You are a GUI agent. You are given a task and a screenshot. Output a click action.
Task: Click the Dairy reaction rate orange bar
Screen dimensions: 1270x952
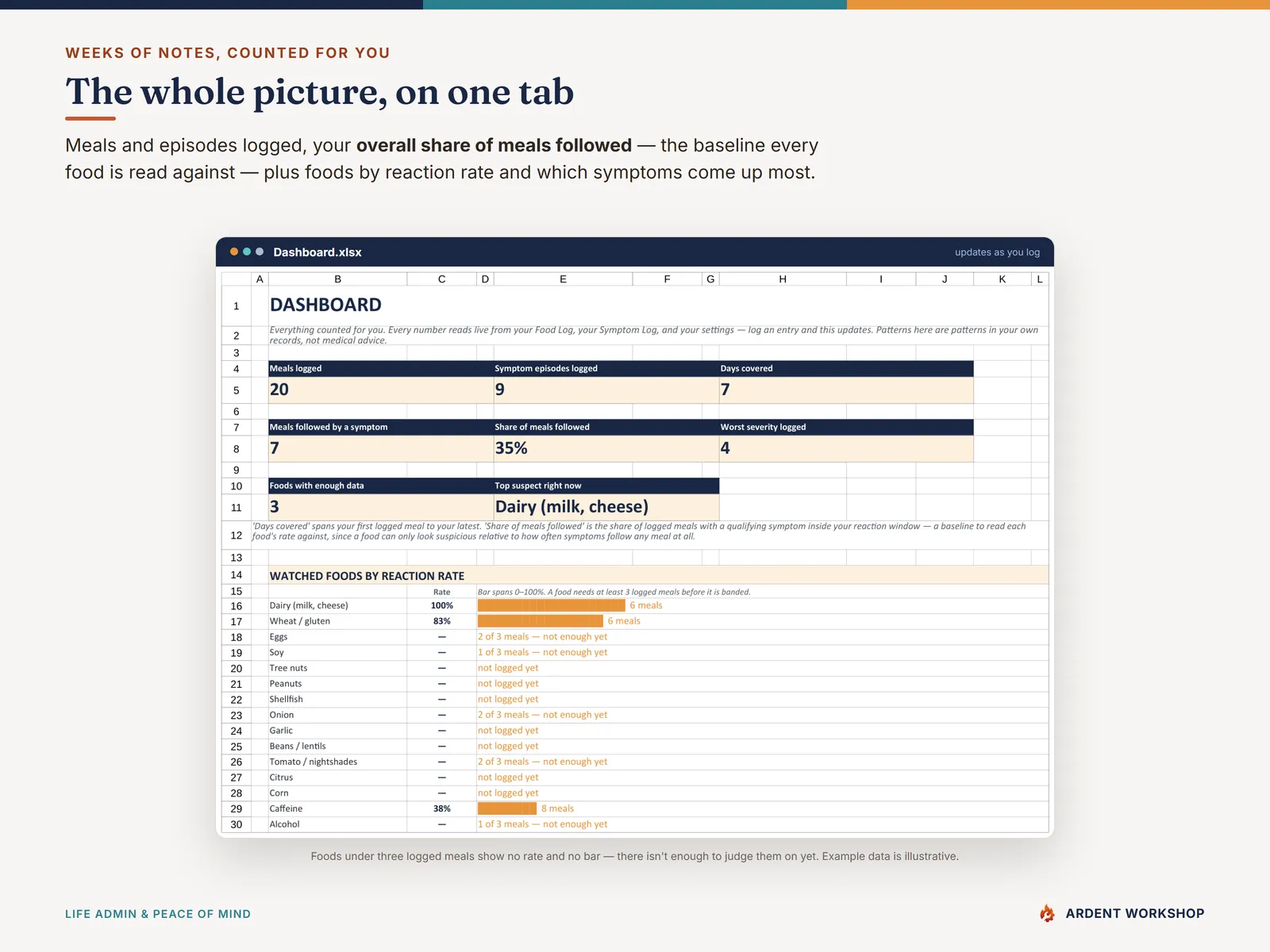coord(551,606)
